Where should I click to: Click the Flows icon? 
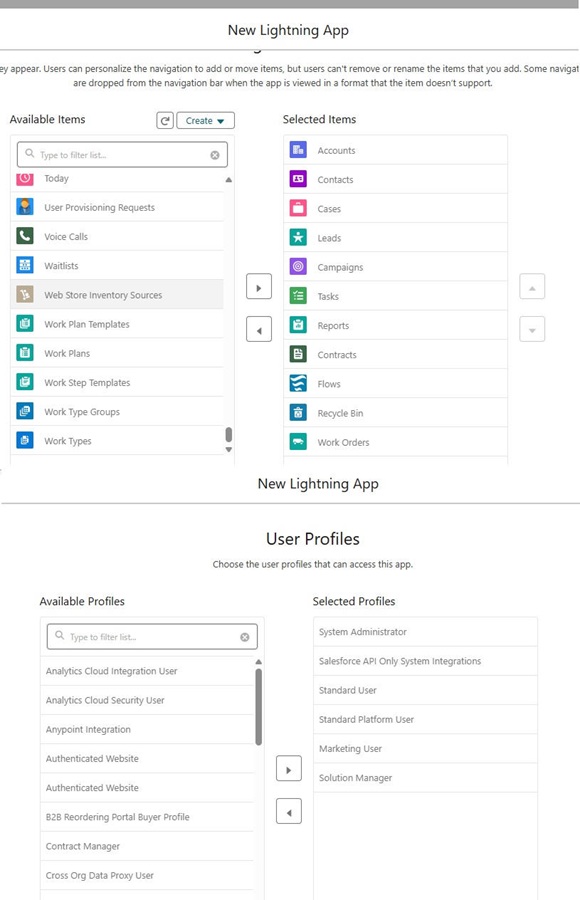[298, 383]
